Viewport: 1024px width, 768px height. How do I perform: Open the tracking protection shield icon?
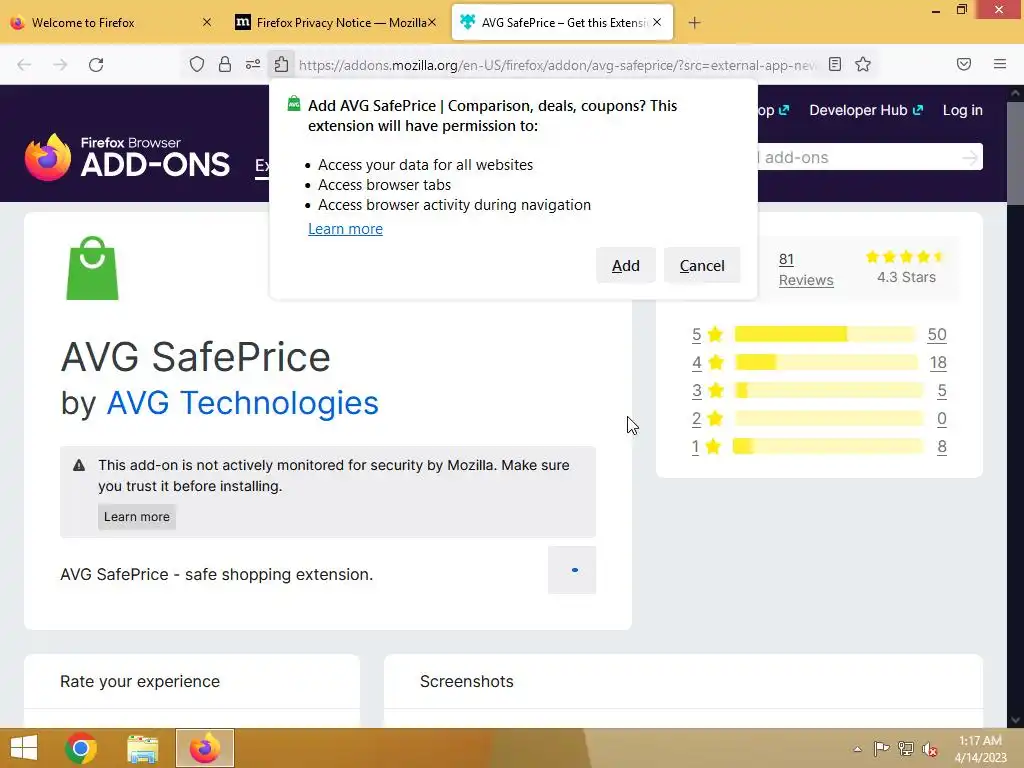[x=197, y=64]
